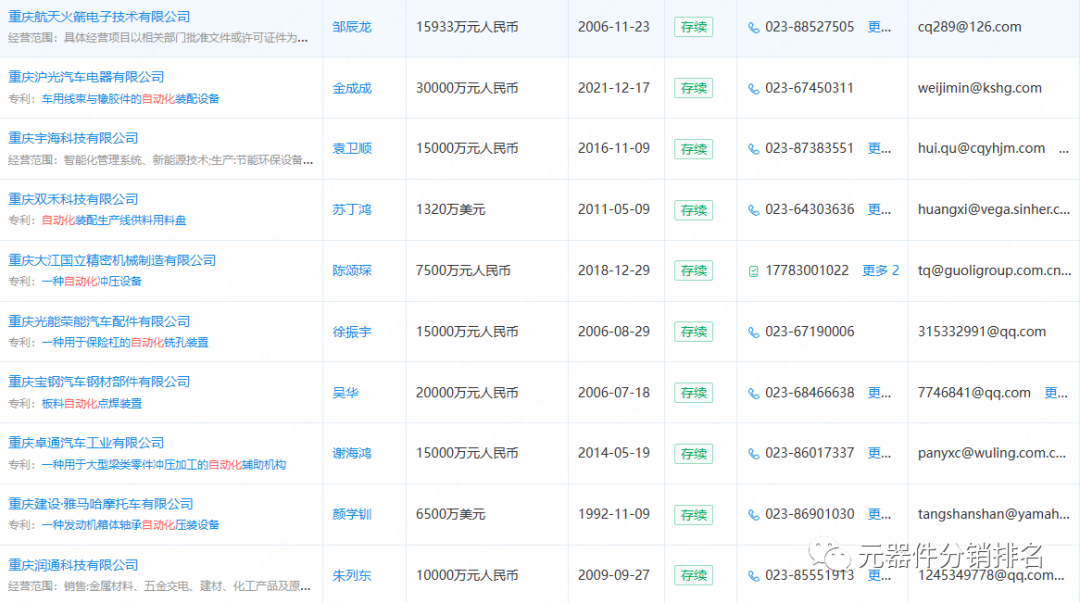Image resolution: width=1080 pixels, height=603 pixels.
Task: Open patent 一种发动机箱体轴承自动化压装设备
Action: pyautogui.click(x=130, y=524)
